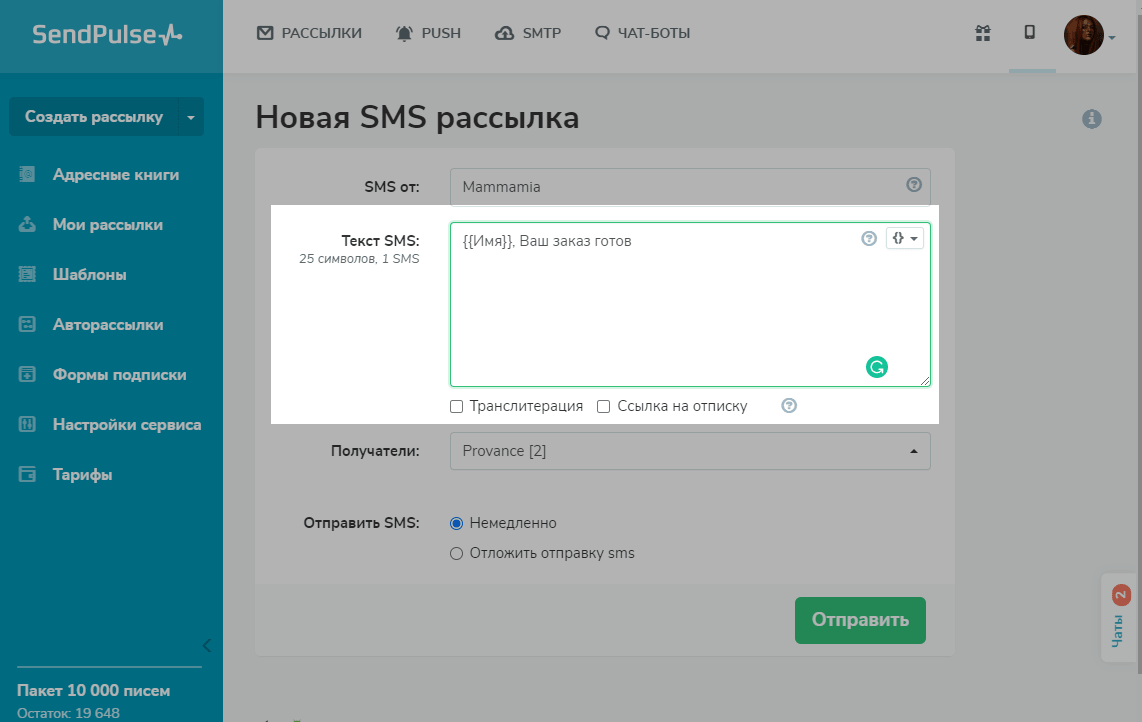Click into the SMS text area
The width and height of the screenshot is (1142, 722).
(x=660, y=310)
